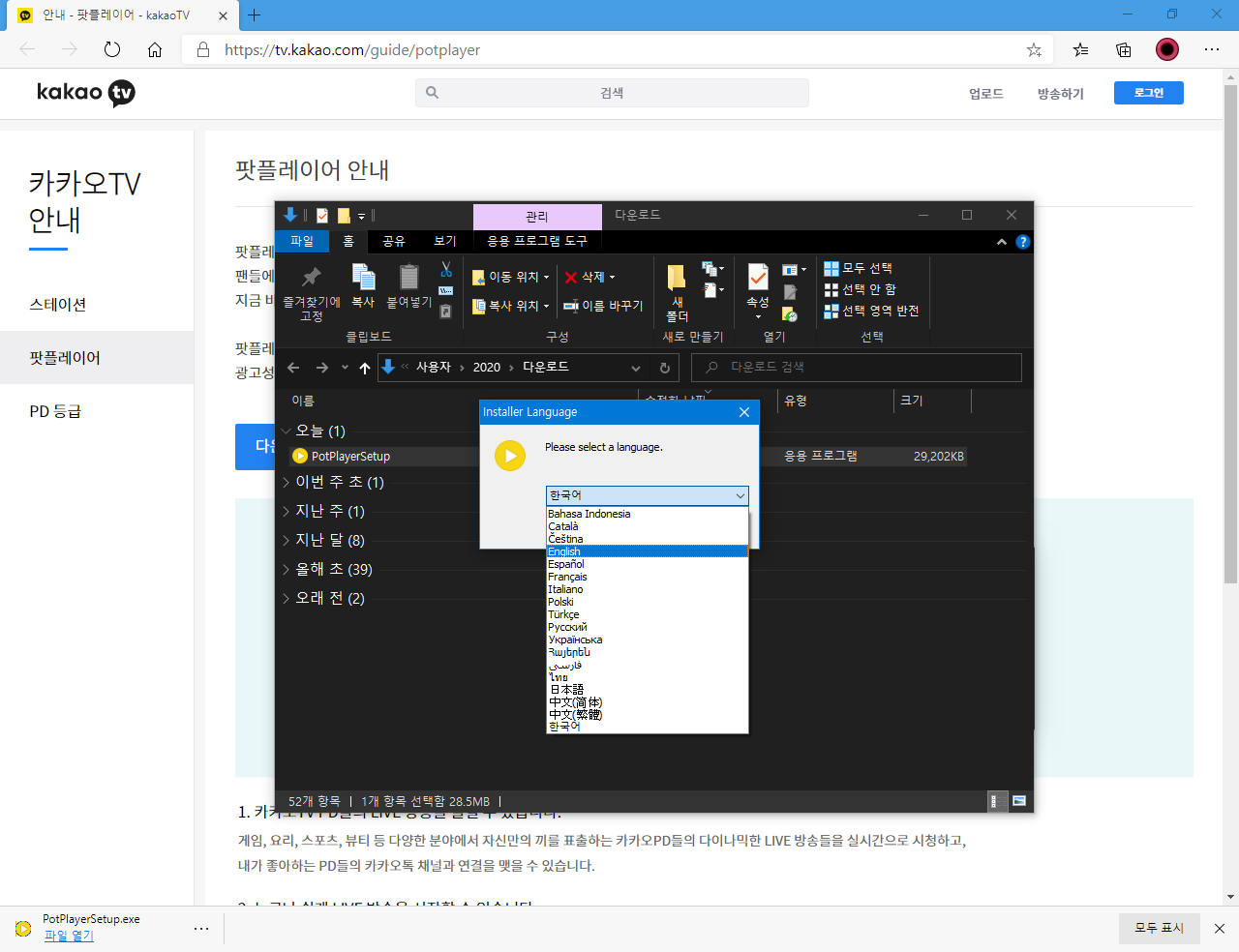Click the blue 로그인 button
This screenshot has height=952, width=1239.
coord(1149,93)
